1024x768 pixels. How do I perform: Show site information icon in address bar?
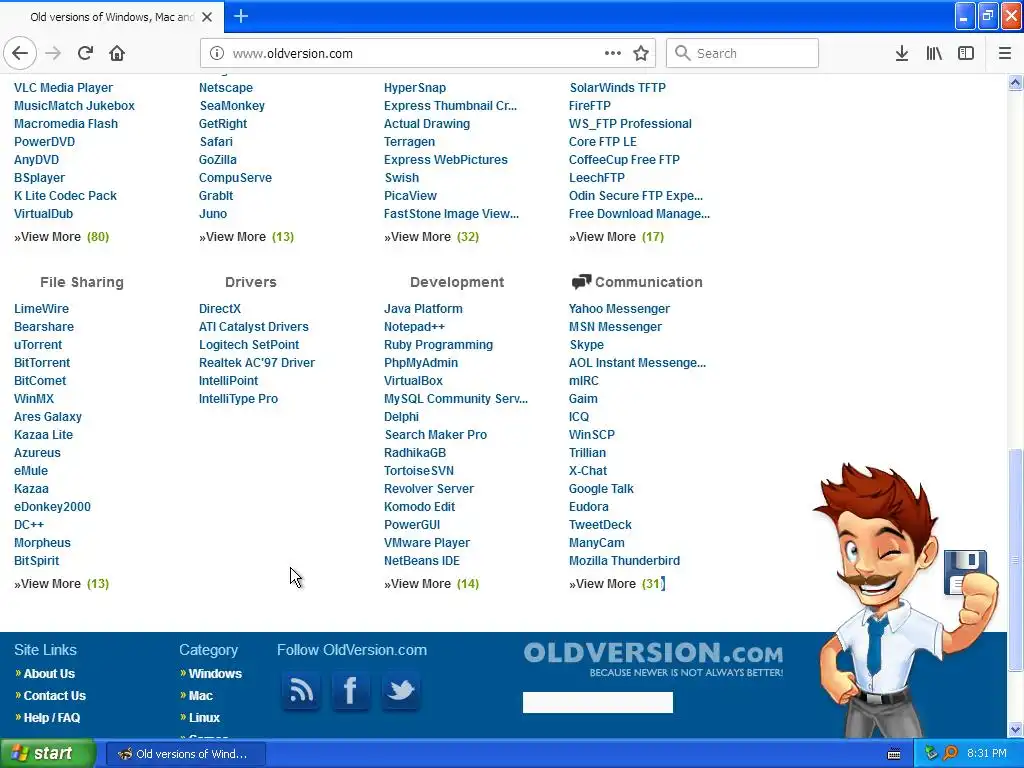coord(217,53)
